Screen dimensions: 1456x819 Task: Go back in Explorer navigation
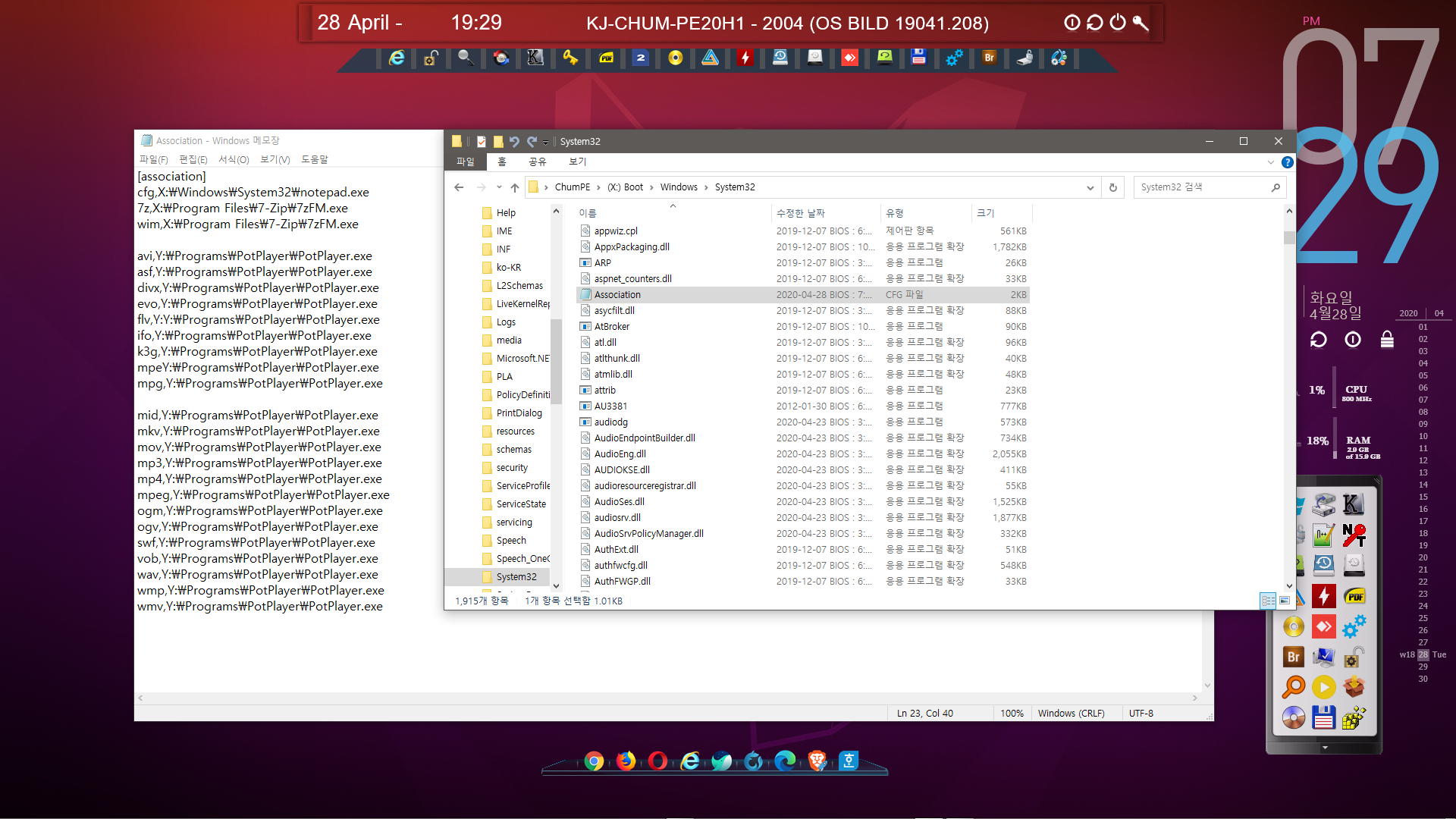(459, 187)
